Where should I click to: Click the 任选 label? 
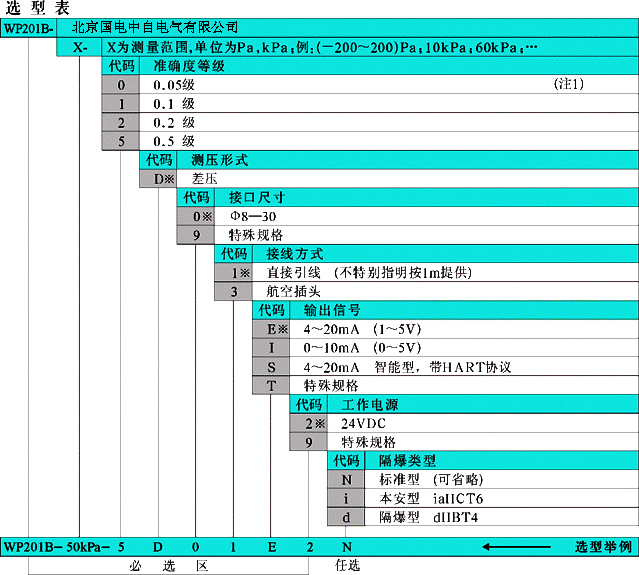[347, 565]
